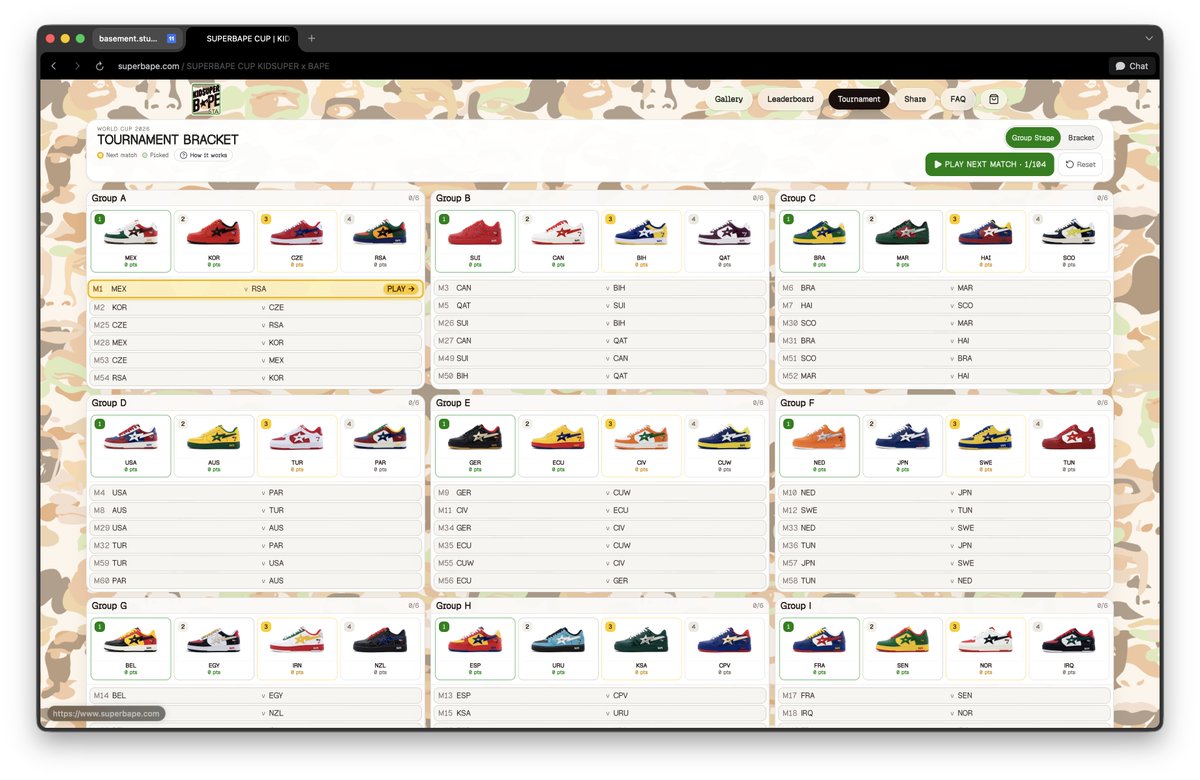Switch to the basement.studio browser tab
The height and width of the screenshot is (780, 1200).
138,38
